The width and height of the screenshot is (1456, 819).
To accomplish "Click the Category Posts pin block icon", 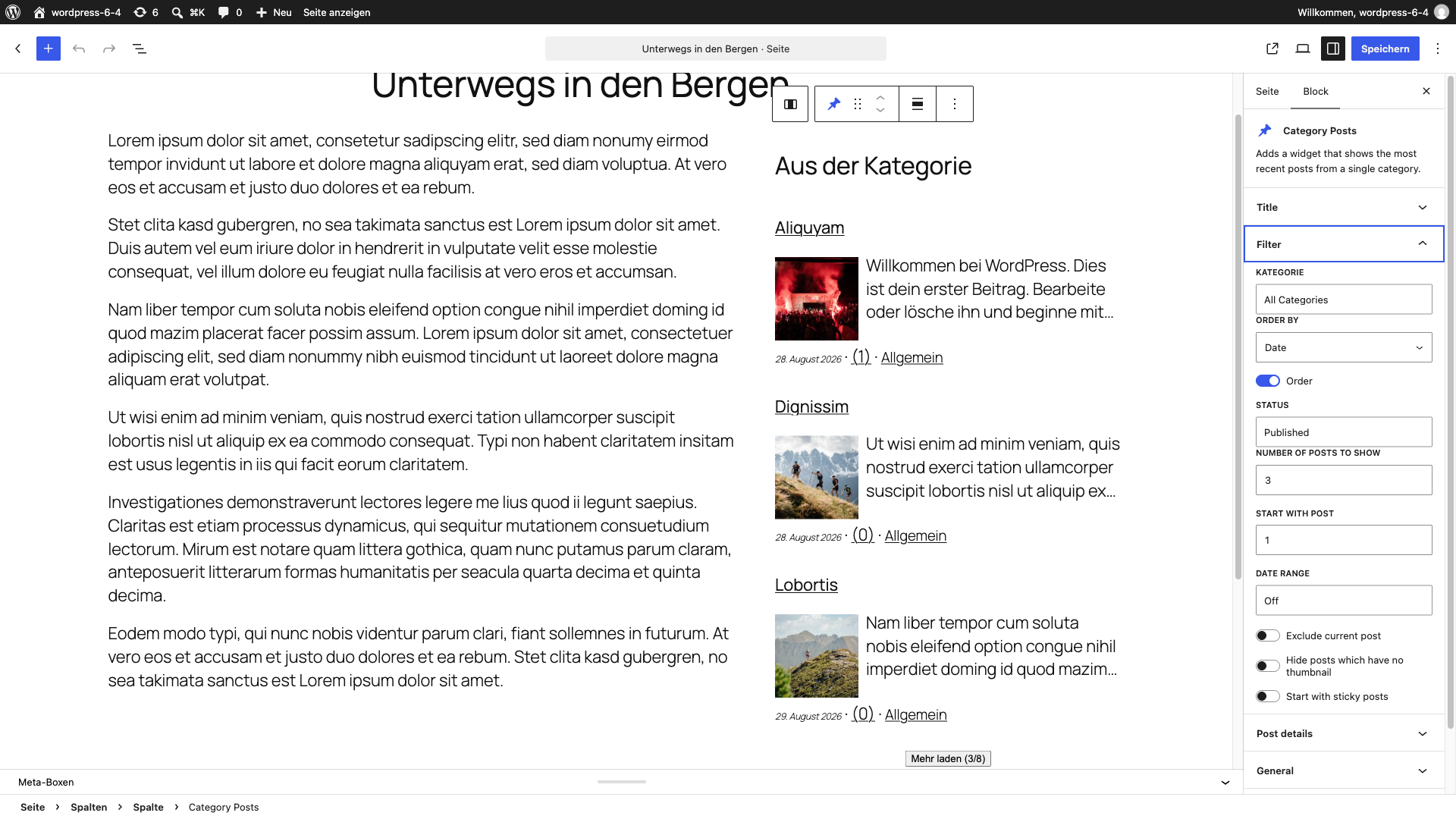I will [833, 104].
